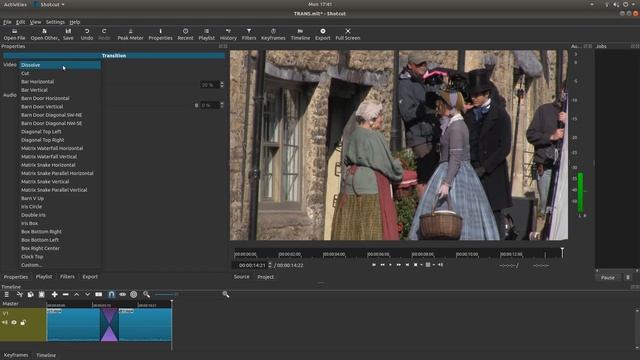This screenshot has width=640, height=360.
Task: Open the timeline hamburger menu
Action: click(7, 294)
